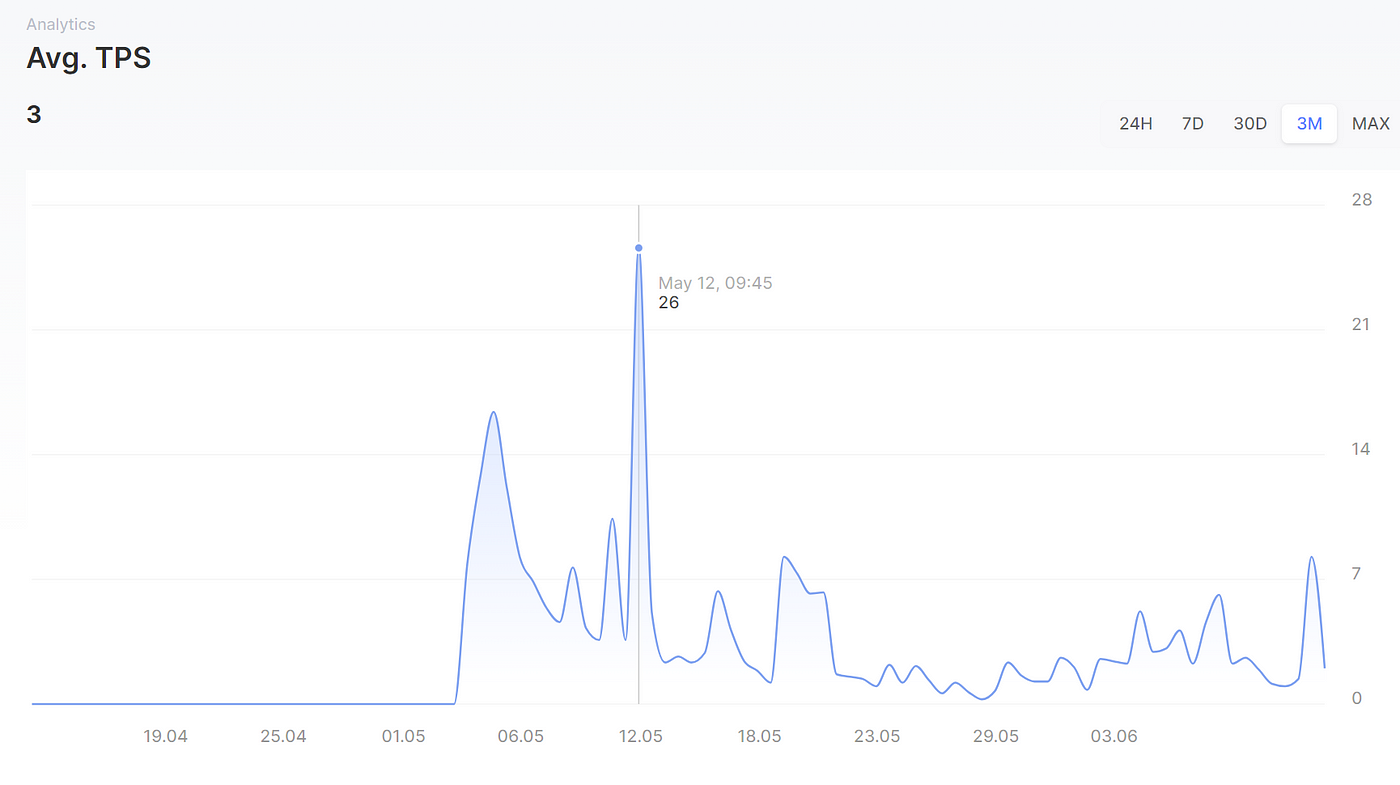
Task: Click the 25.04 x-axis date label
Action: pyautogui.click(x=283, y=737)
